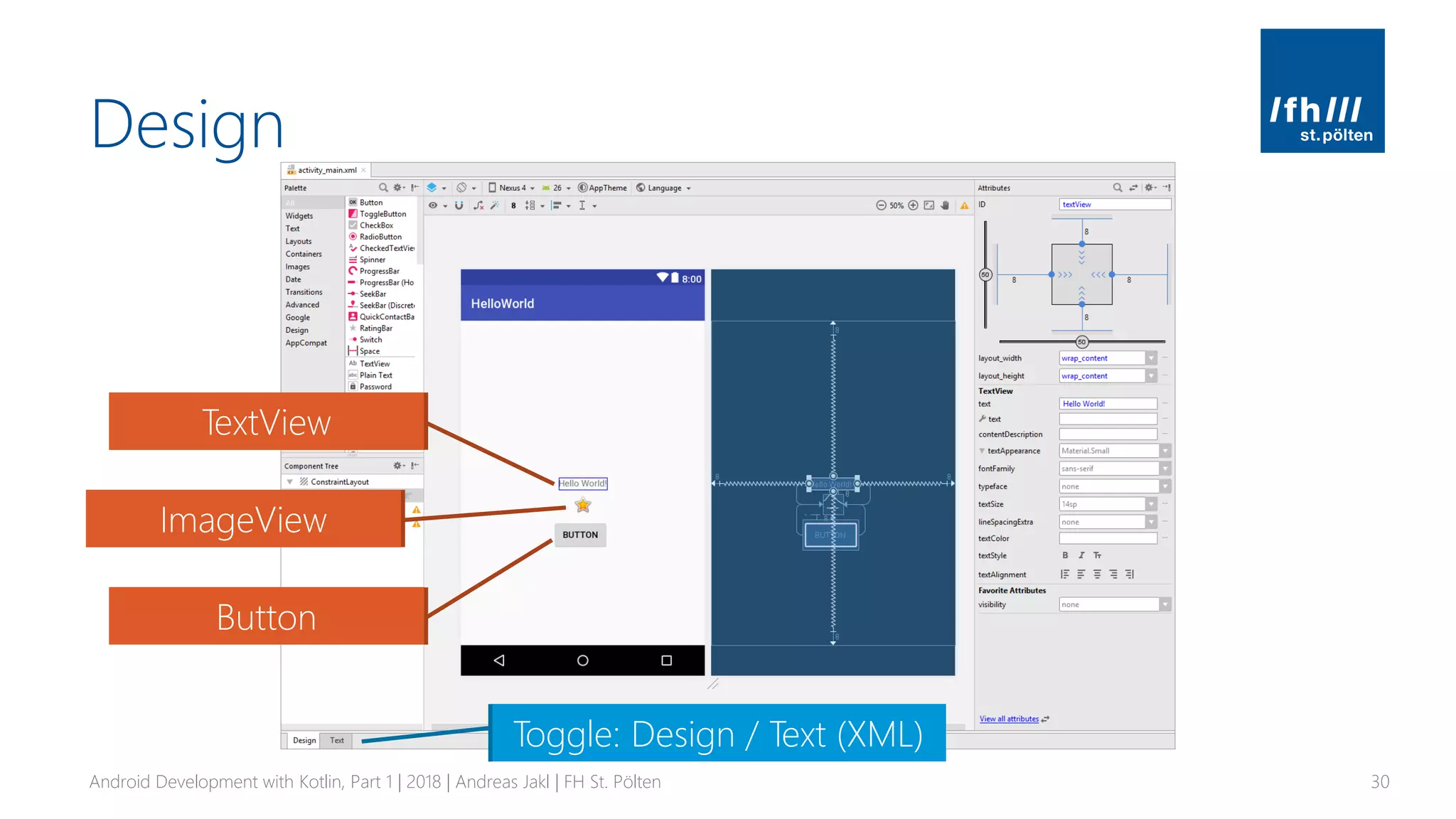Switch to the Text tab
Screen dimensions: 1456x819
[x=336, y=740]
